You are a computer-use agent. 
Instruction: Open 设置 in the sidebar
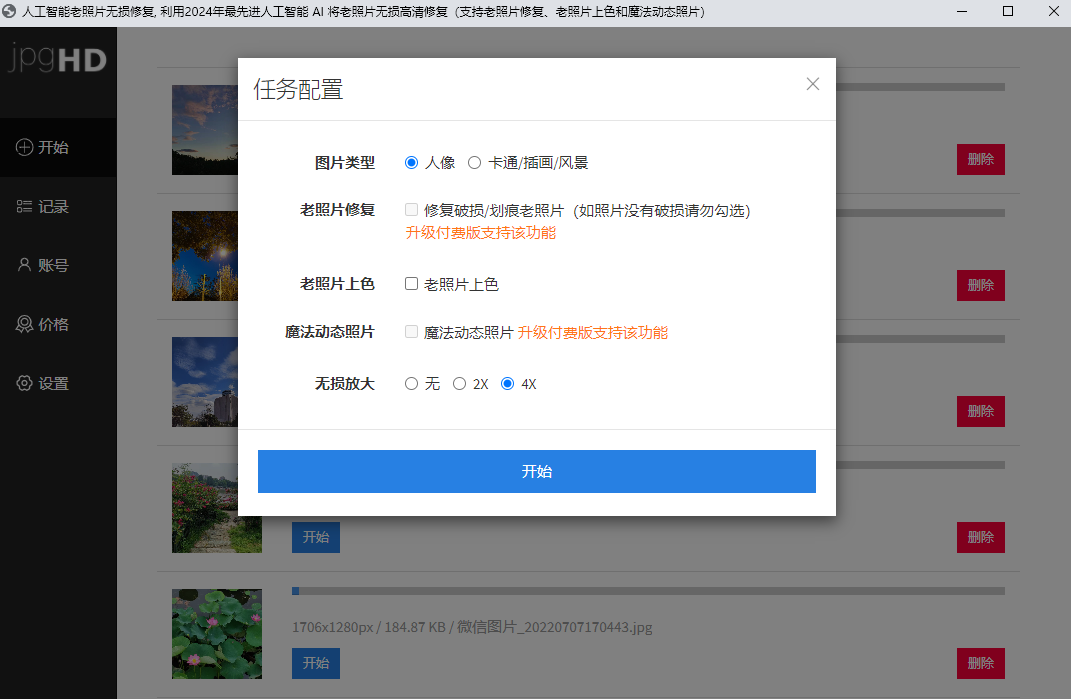[58, 383]
